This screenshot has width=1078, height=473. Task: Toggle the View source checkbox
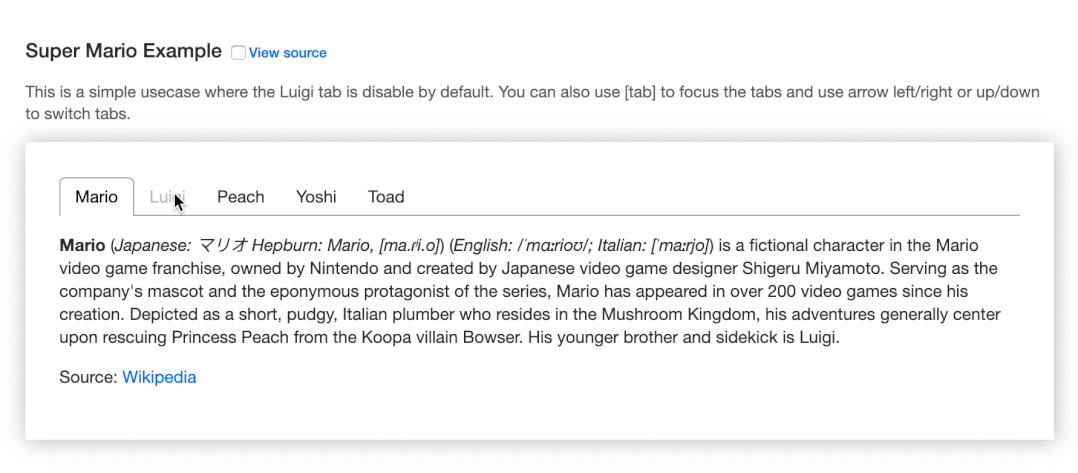point(238,52)
